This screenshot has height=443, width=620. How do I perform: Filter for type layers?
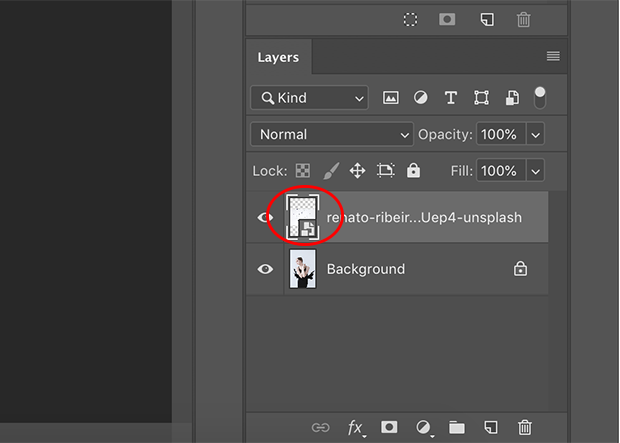(451, 98)
